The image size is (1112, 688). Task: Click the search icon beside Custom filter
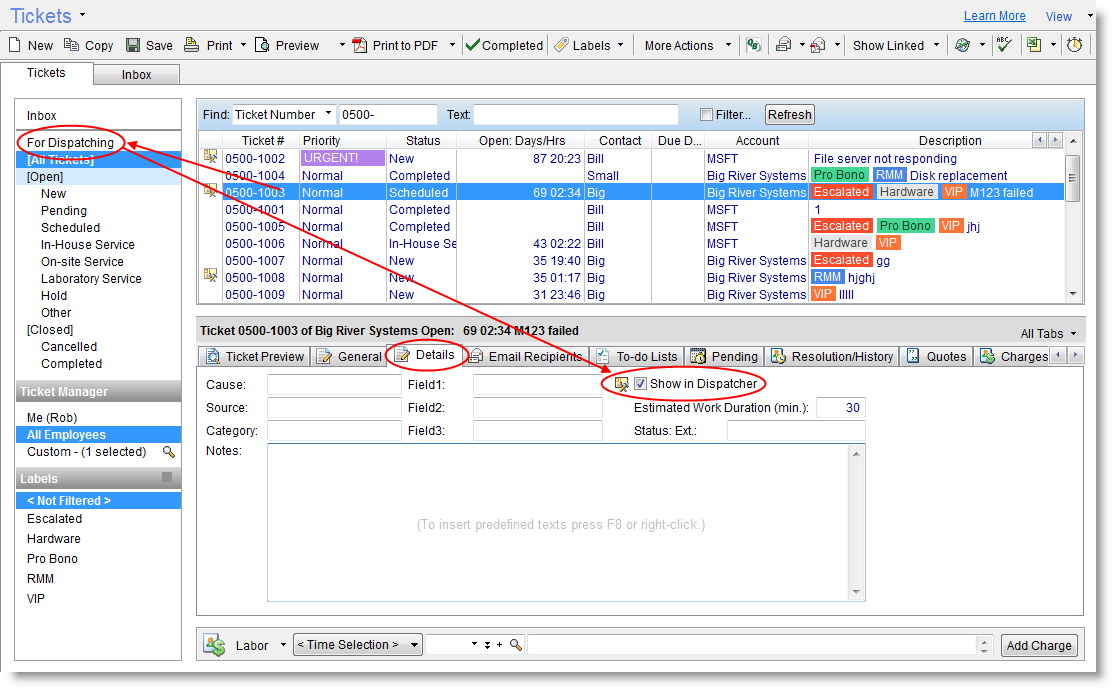[x=169, y=452]
